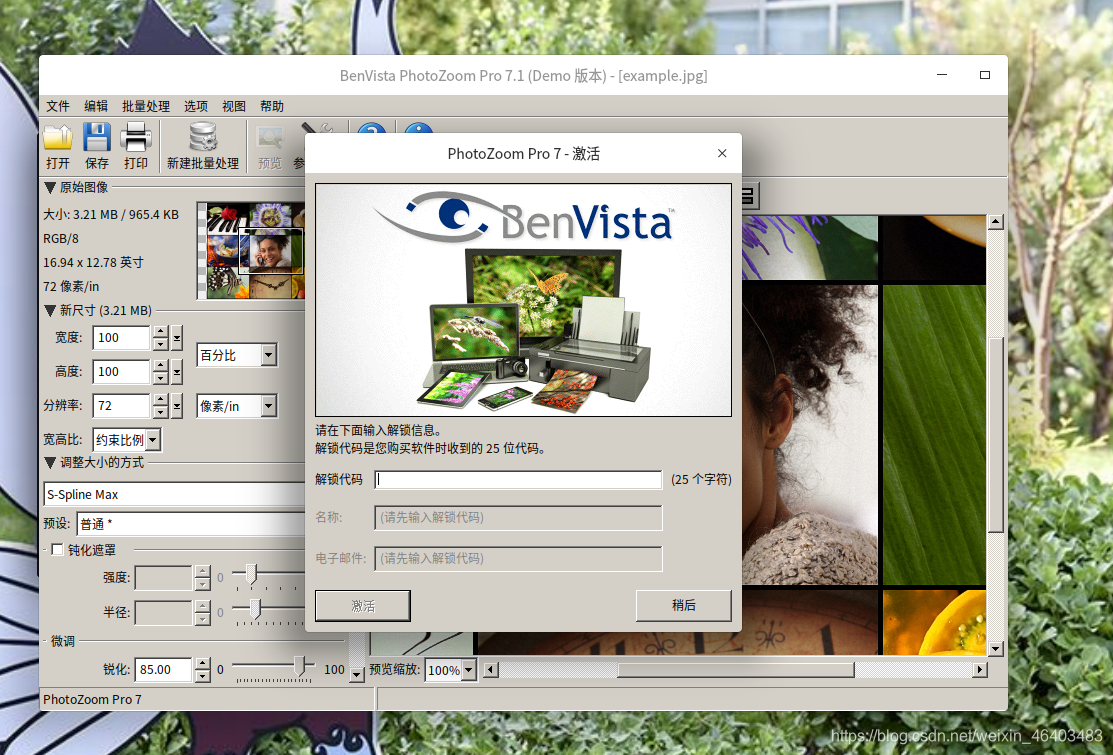Click the preview horizontal scrollbar thumb
The image size is (1113, 755).
(x=736, y=670)
